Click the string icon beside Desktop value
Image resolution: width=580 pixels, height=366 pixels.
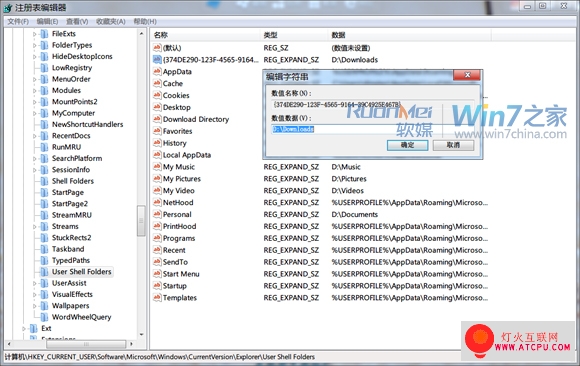(x=157, y=107)
